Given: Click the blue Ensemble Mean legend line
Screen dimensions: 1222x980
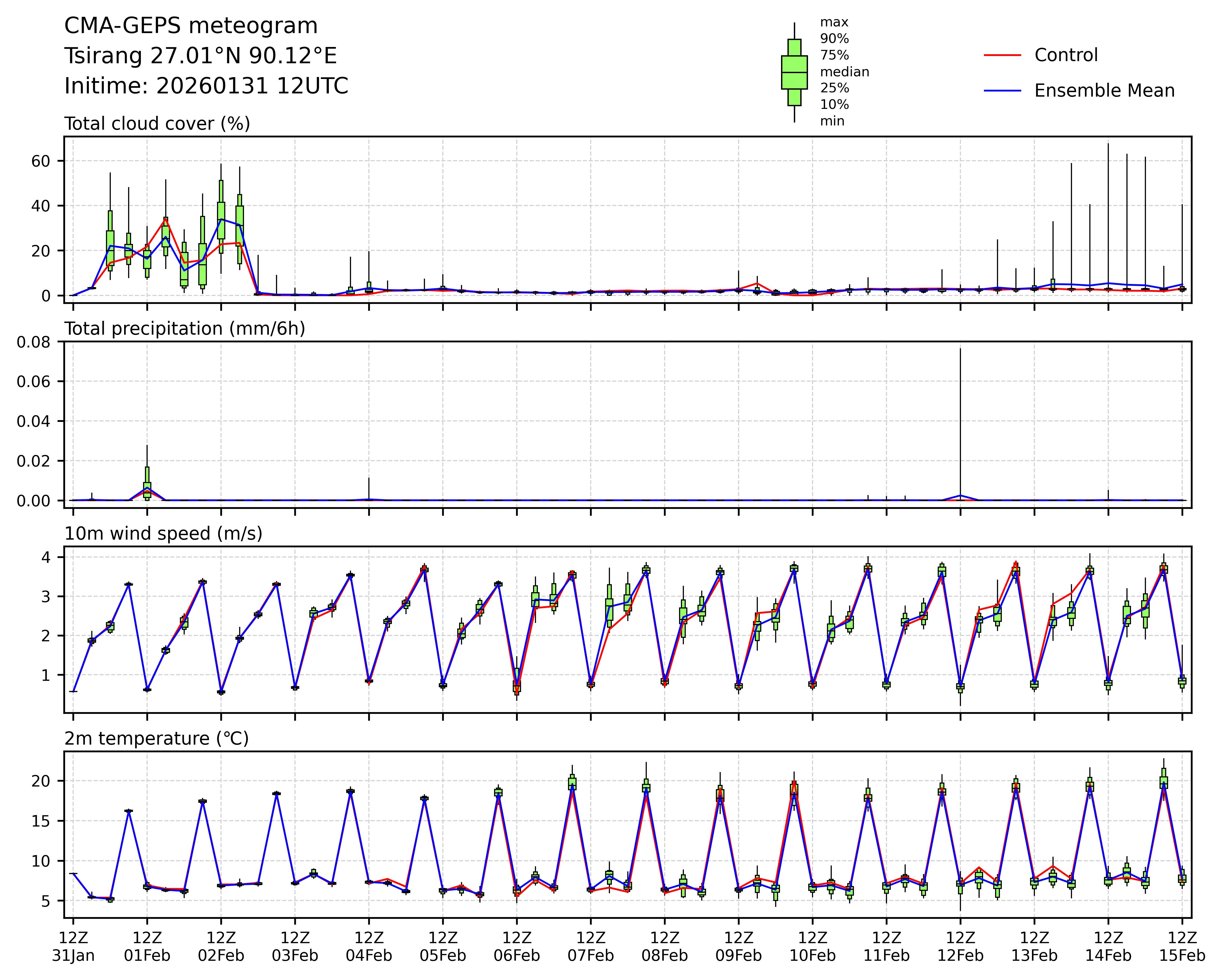Looking at the screenshot, I should click(1002, 91).
